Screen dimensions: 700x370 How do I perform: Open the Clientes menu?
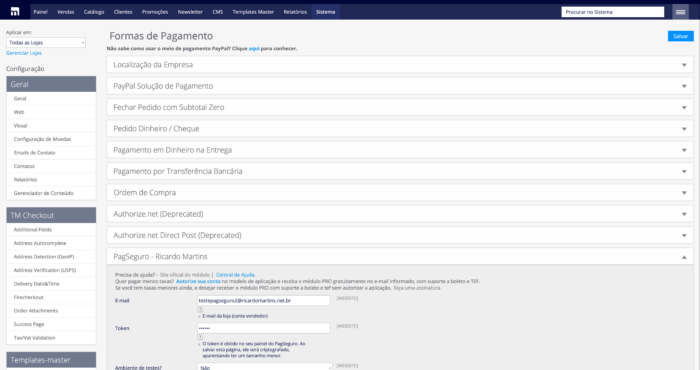click(123, 12)
